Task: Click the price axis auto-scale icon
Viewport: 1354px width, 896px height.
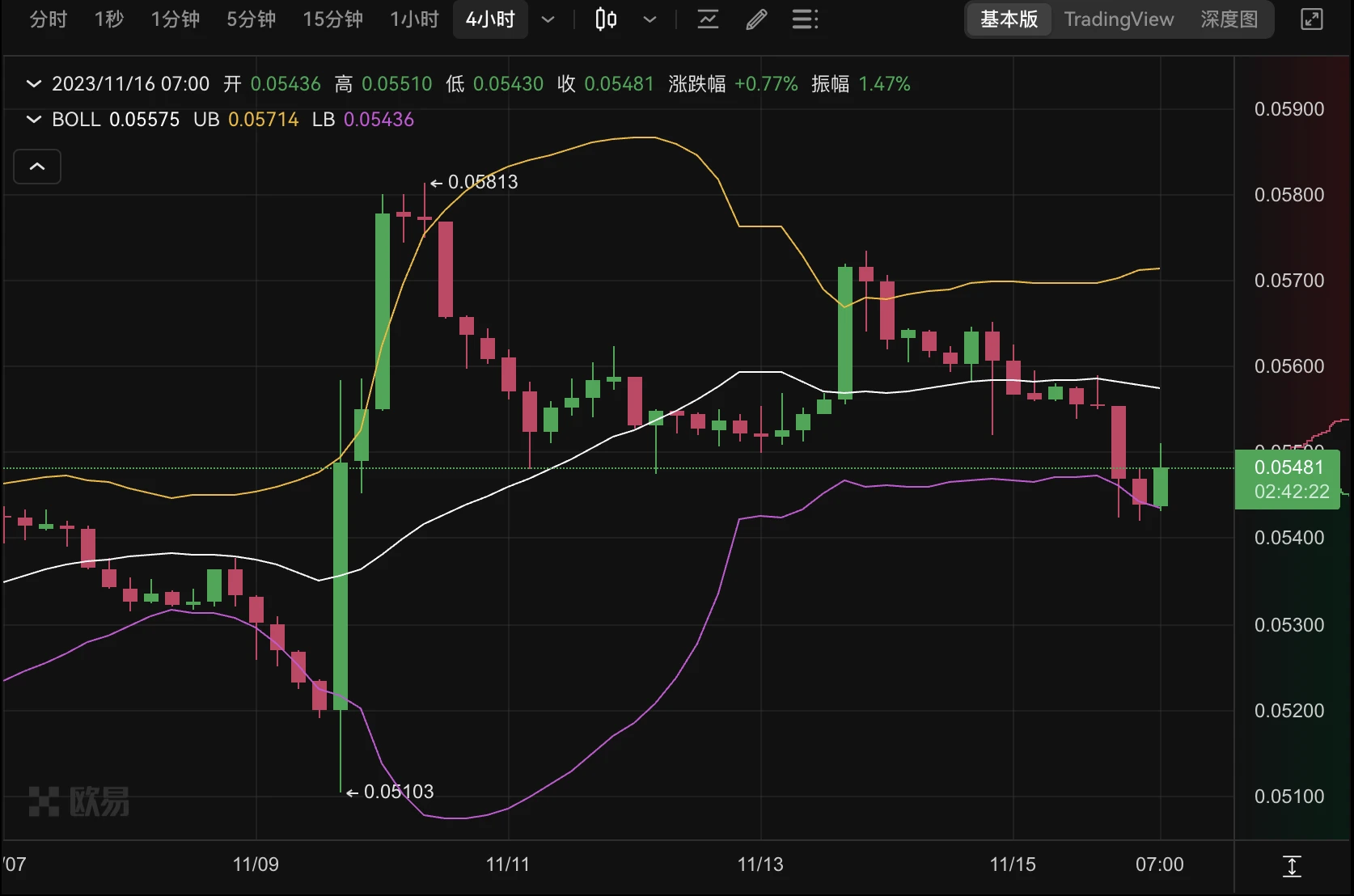Action: point(1292,865)
